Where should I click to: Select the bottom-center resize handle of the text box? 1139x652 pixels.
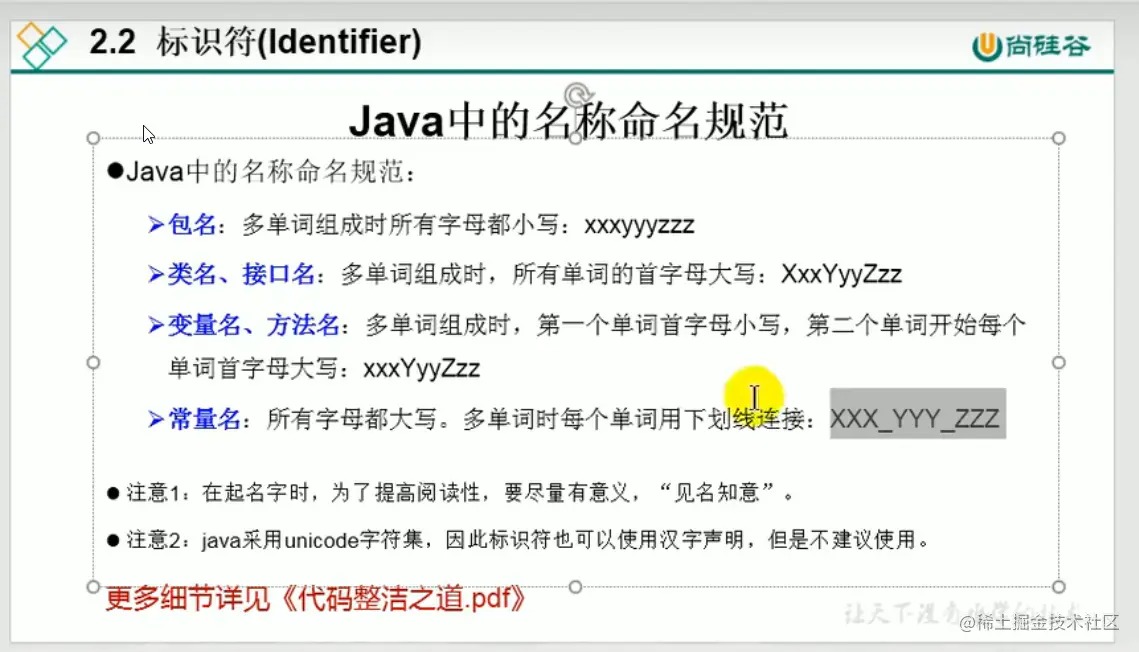(575, 587)
